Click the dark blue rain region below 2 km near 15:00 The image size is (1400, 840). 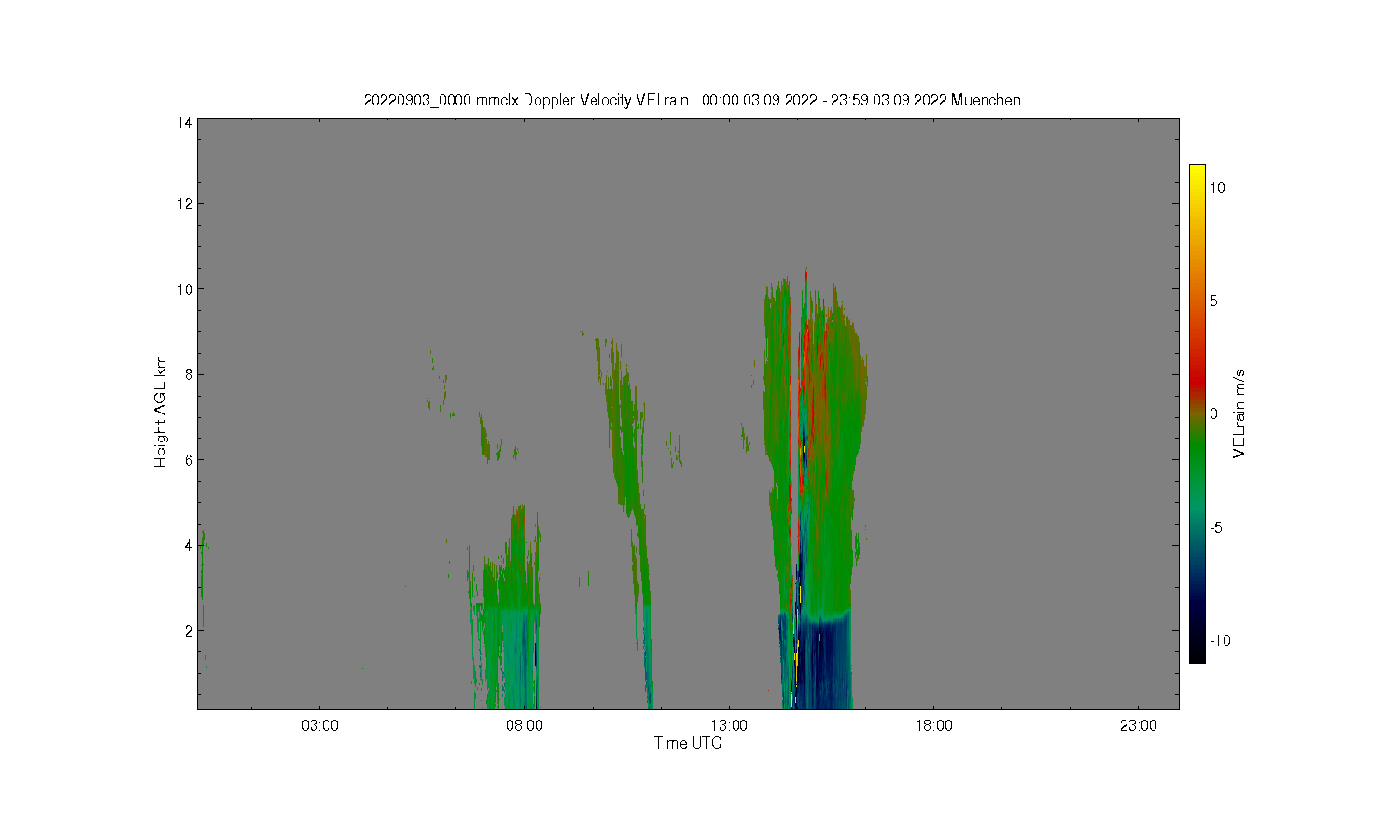pyautogui.click(x=826, y=663)
